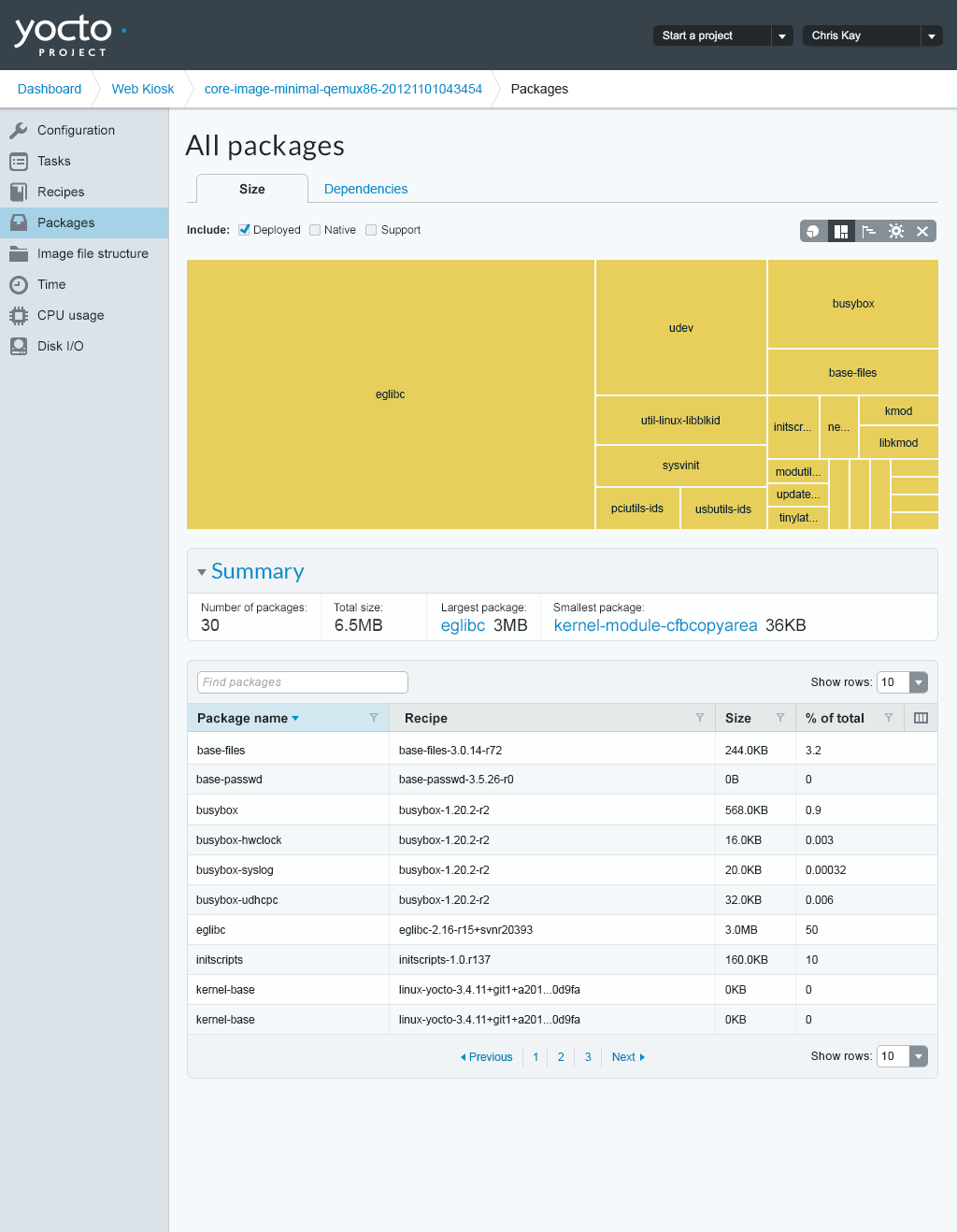The width and height of the screenshot is (957, 1232).
Task: Uncheck the Deployed checkbox
Action: (x=244, y=230)
